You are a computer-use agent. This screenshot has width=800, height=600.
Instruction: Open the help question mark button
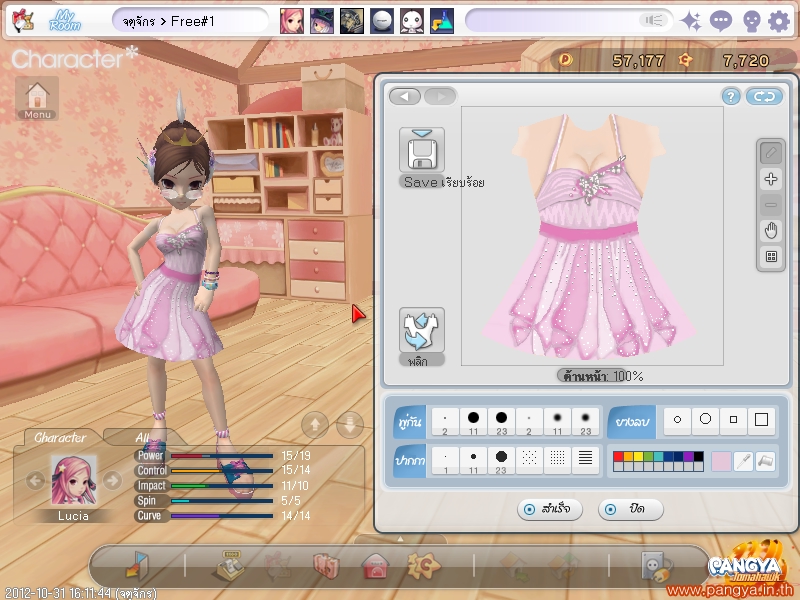tap(731, 96)
